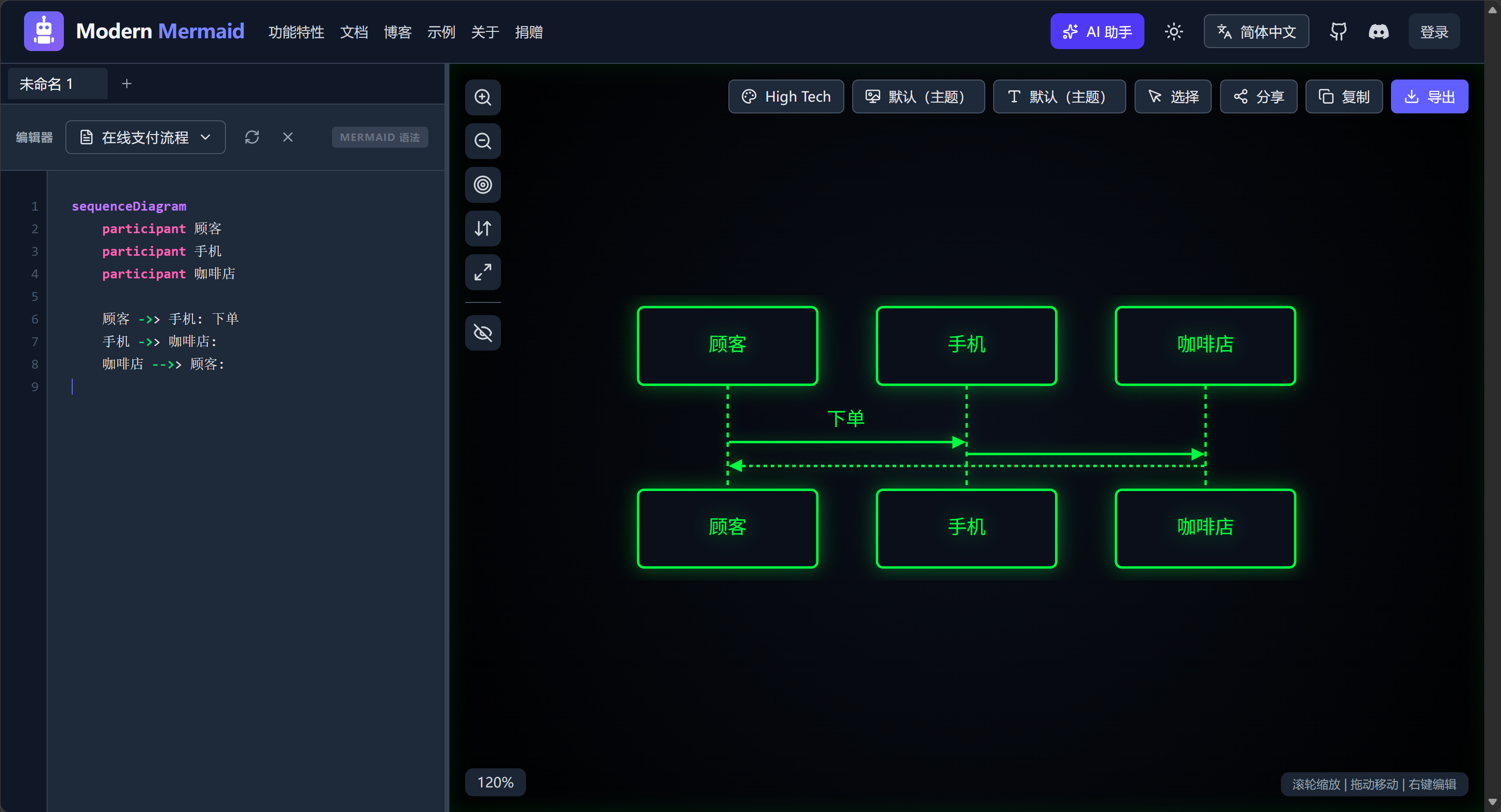This screenshot has width=1501, height=812.
Task: Toggle the crossed-eye visibility icon
Action: [x=482, y=333]
